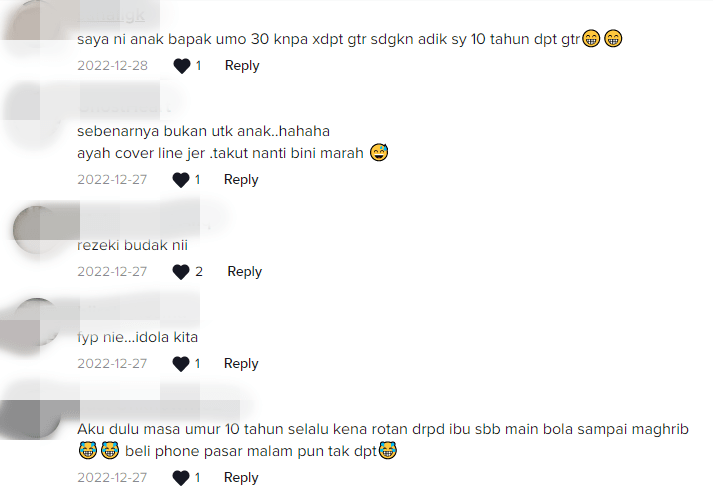Click the like count of 2 on 'rezeki budak nii'

coord(199,272)
